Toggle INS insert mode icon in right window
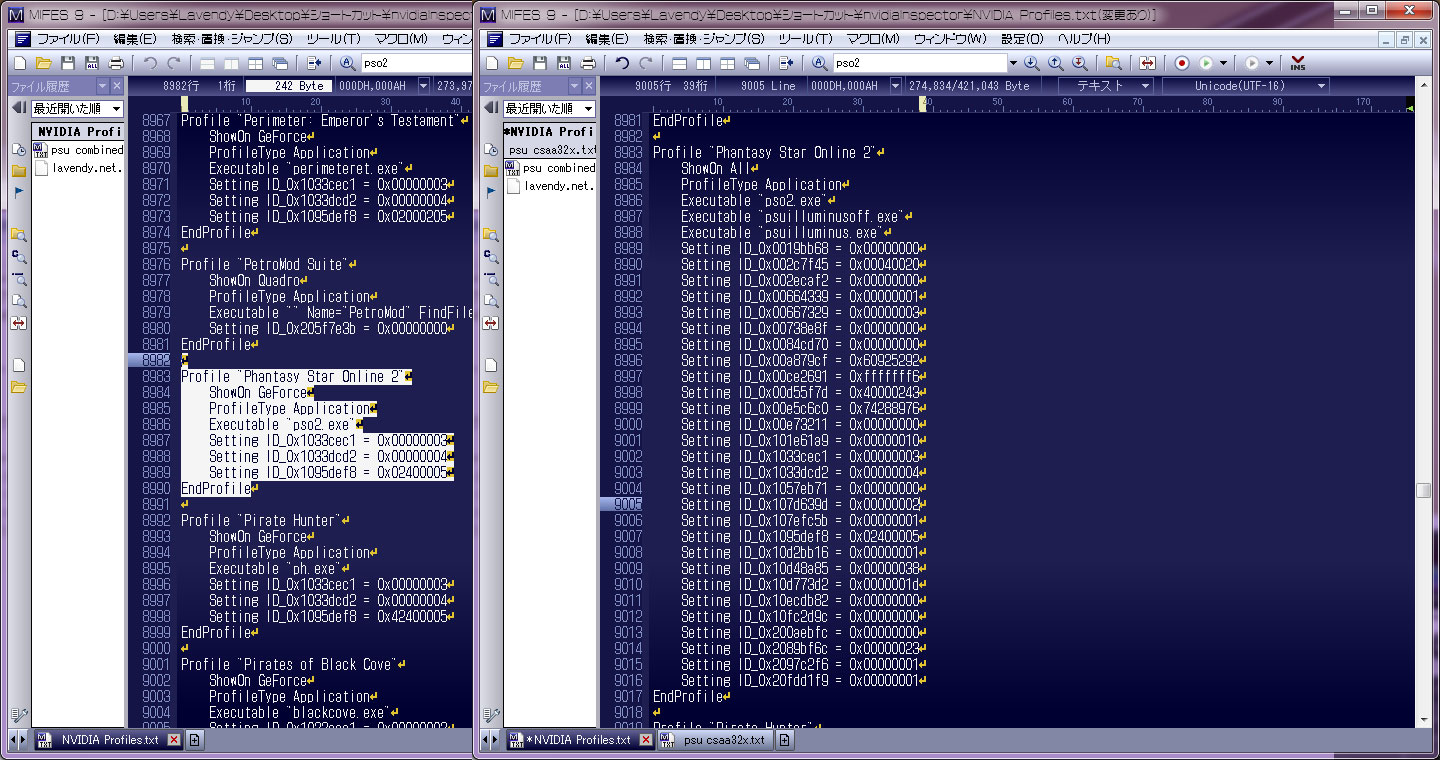 (1298, 63)
